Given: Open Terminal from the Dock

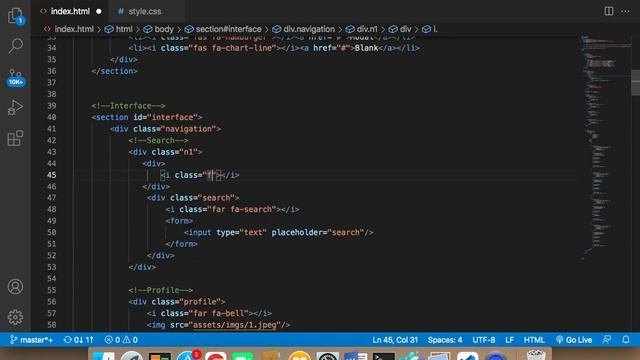Looking at the screenshot, I should point(384,356).
